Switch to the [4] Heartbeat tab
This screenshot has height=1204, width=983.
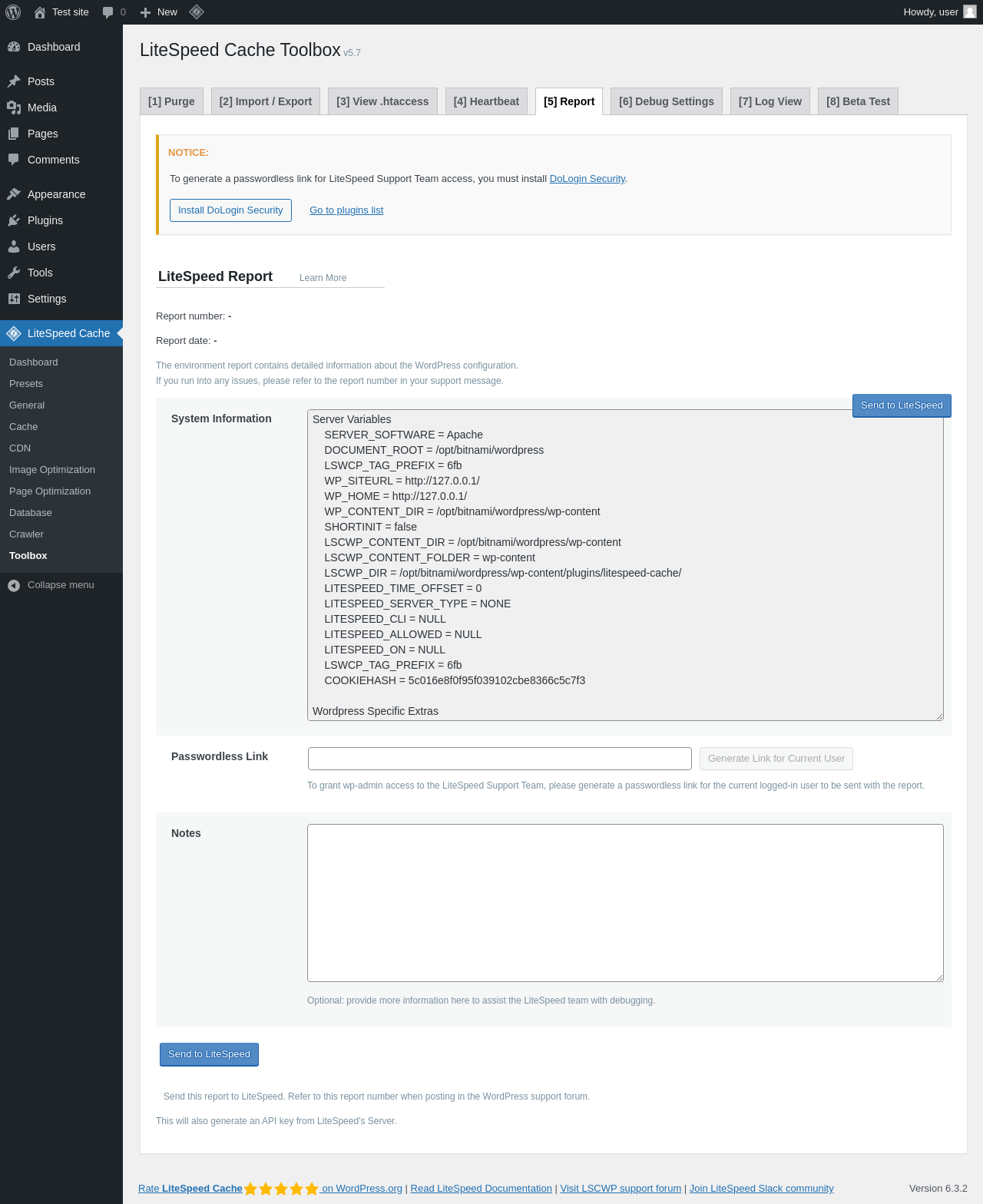(x=486, y=101)
